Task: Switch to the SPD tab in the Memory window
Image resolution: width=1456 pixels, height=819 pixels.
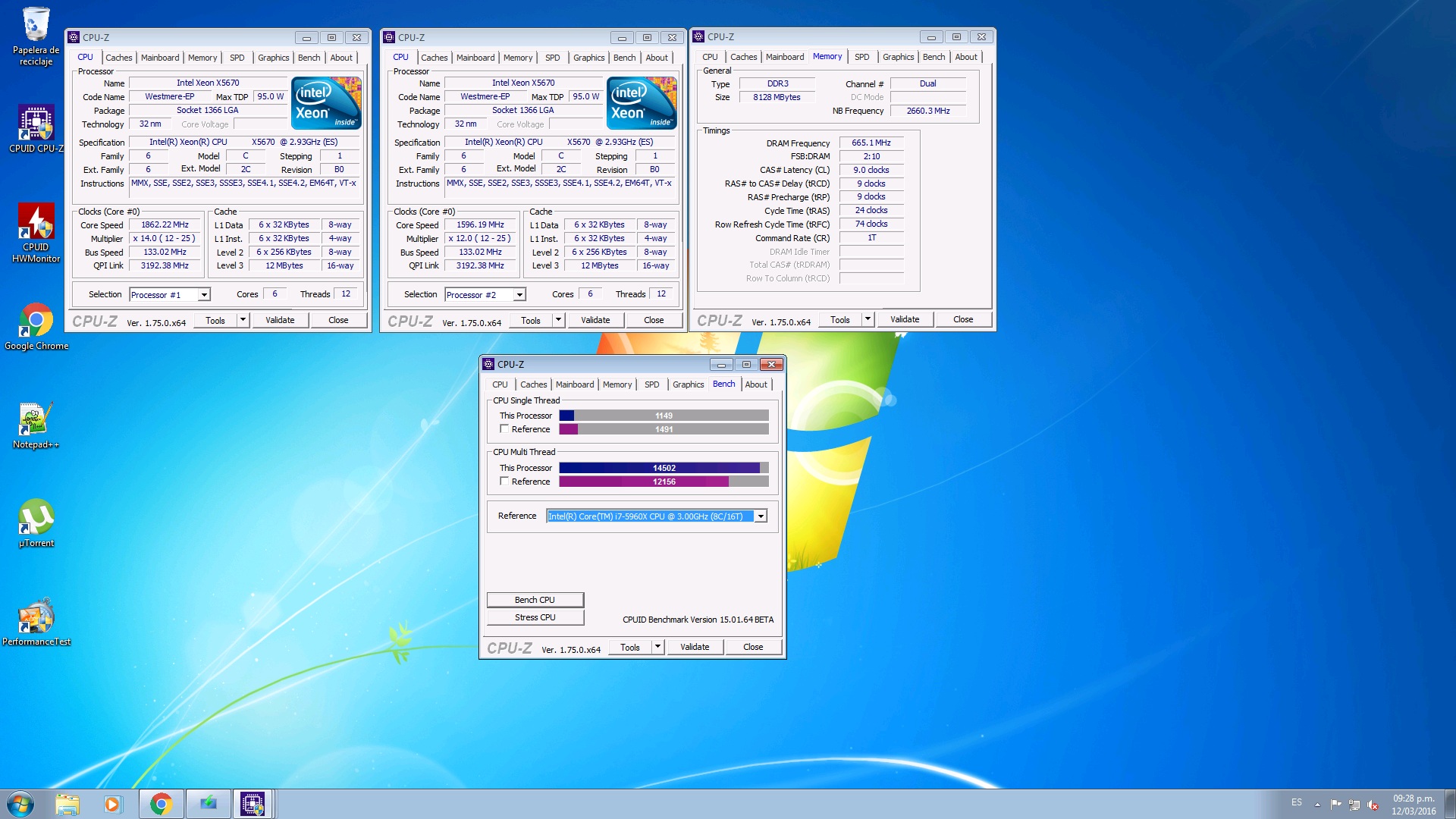Action: (862, 57)
